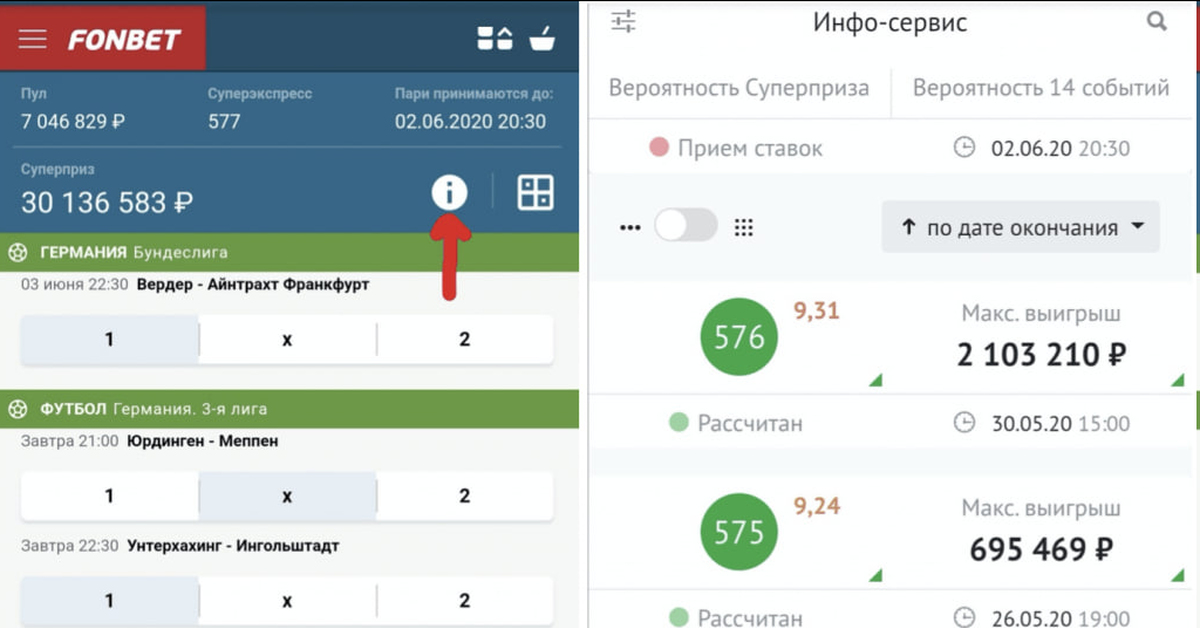Image resolution: width=1200 pixels, height=628 pixels.
Task: Click the red Прием ставок status dot
Action: pyautogui.click(x=659, y=148)
